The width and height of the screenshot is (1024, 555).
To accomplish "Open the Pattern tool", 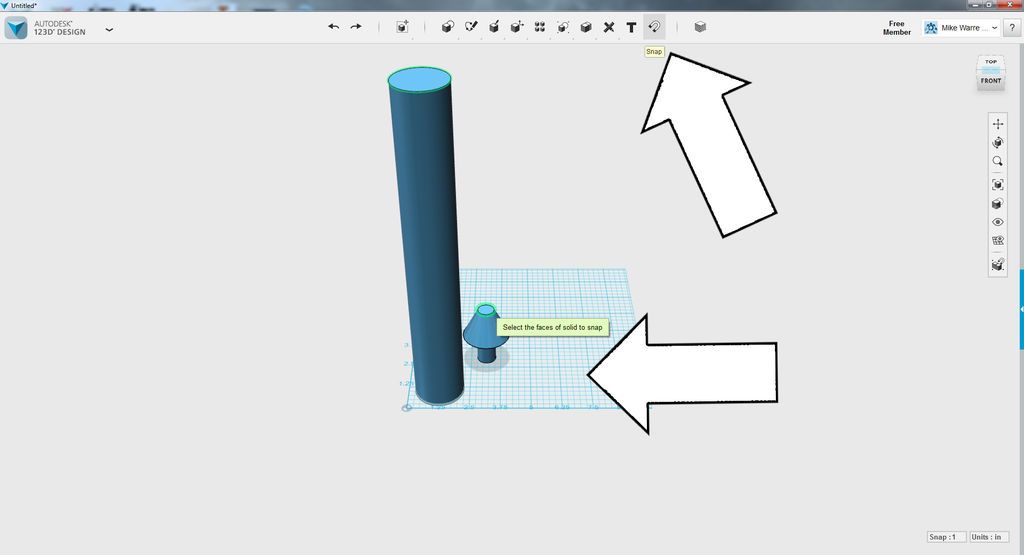I will 539,27.
